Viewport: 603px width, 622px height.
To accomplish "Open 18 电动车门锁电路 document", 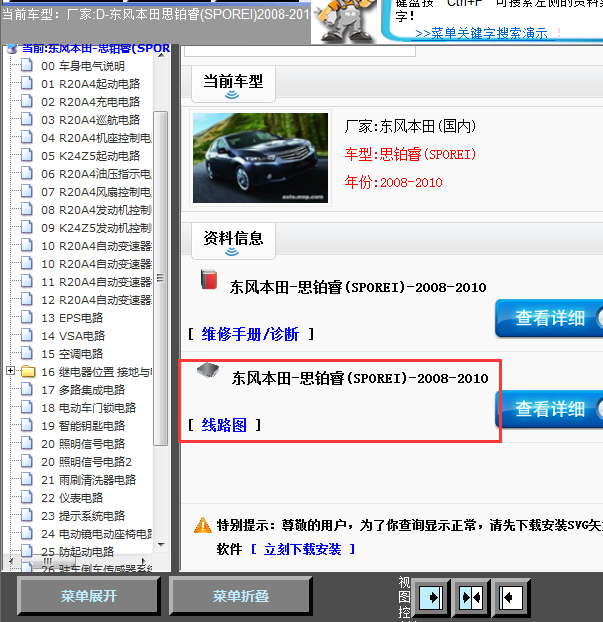I will (88, 408).
